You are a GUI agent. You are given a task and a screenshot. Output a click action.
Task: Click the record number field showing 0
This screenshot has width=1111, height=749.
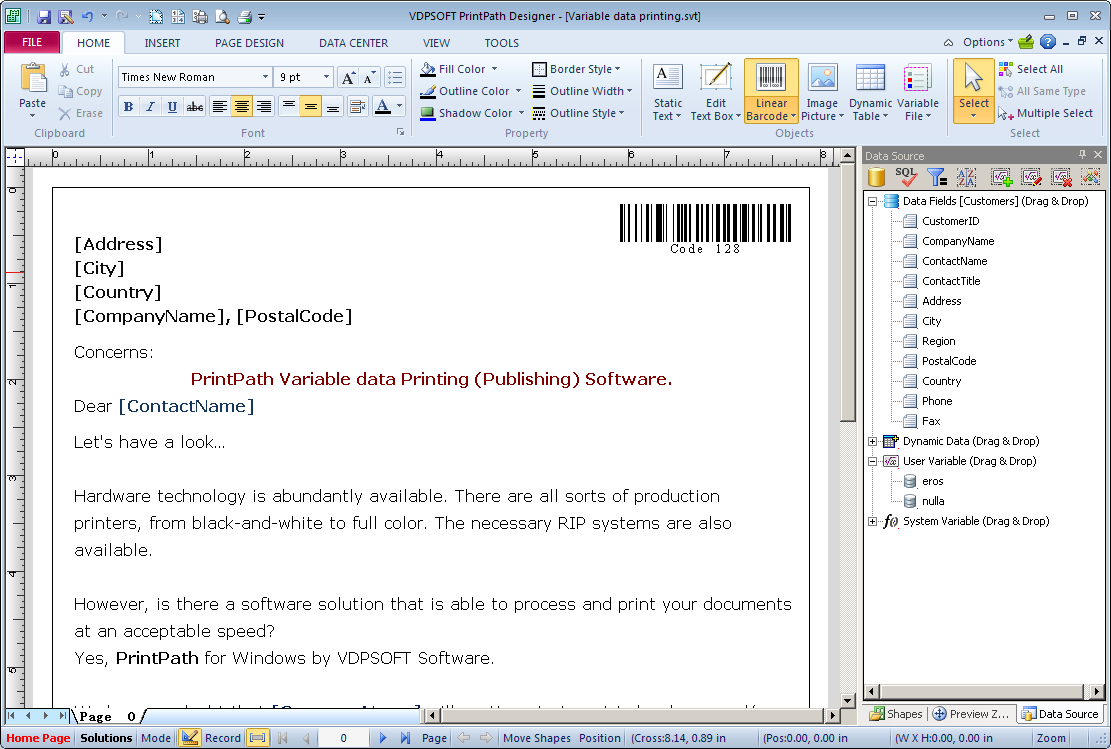click(x=344, y=738)
